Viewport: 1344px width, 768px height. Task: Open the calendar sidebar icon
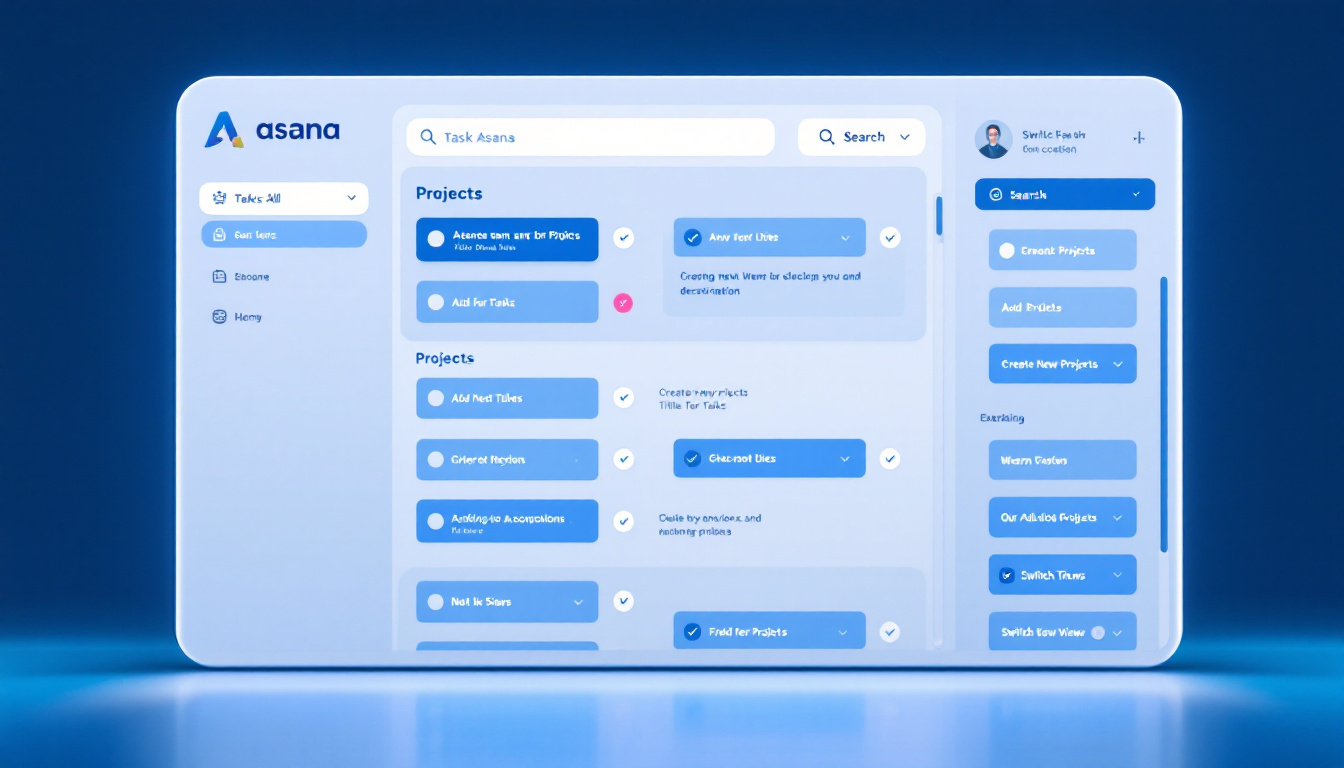click(220, 276)
